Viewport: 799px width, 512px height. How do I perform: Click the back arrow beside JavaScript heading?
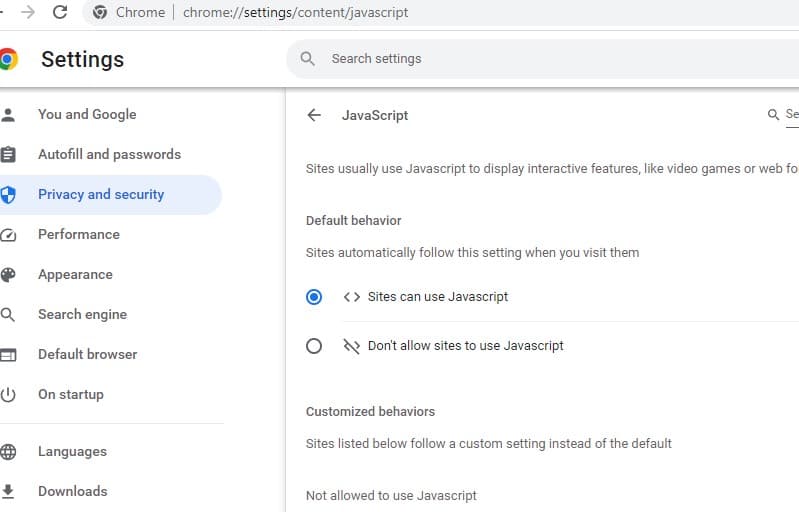point(314,115)
